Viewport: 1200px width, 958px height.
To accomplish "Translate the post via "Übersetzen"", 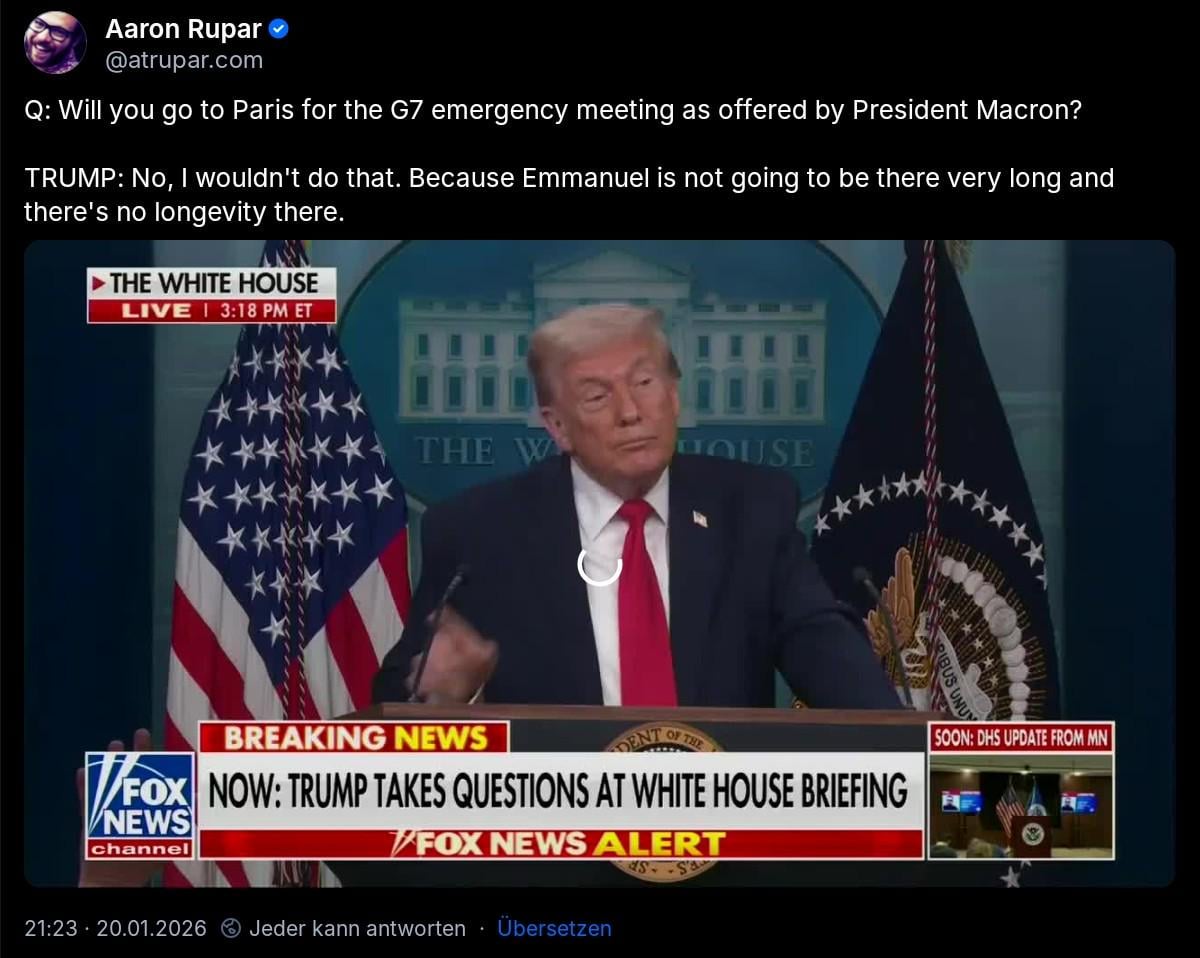I will pyautogui.click(x=554, y=929).
